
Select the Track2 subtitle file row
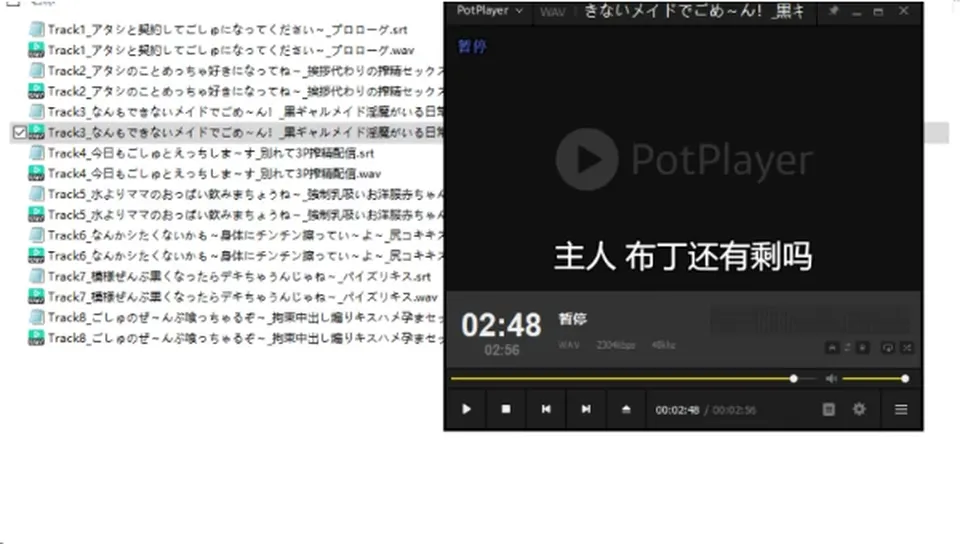(236, 71)
